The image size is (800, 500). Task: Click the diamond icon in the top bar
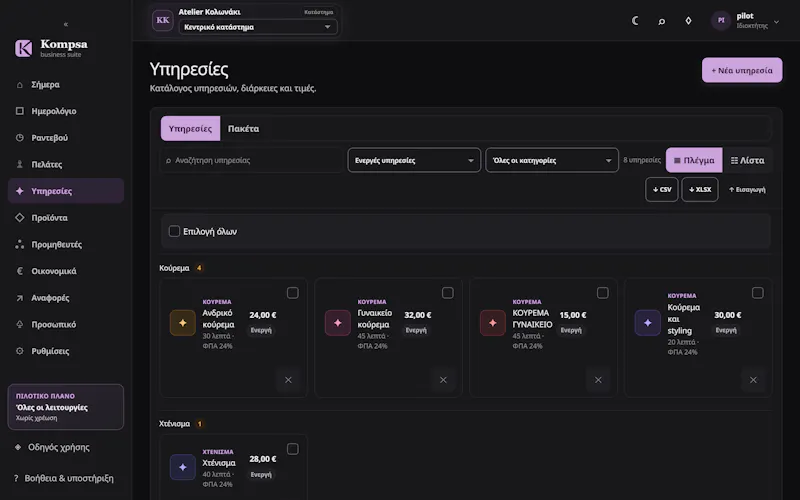tap(688, 21)
